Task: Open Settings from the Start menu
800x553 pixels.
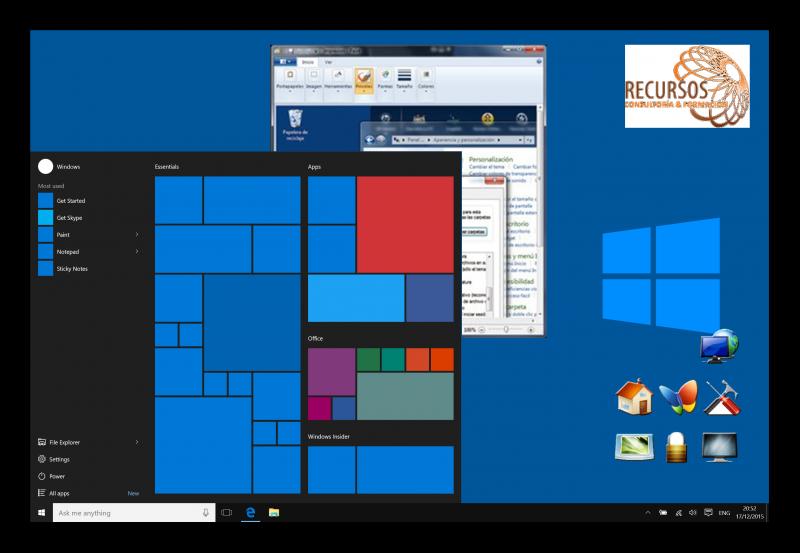Action: 59,459
